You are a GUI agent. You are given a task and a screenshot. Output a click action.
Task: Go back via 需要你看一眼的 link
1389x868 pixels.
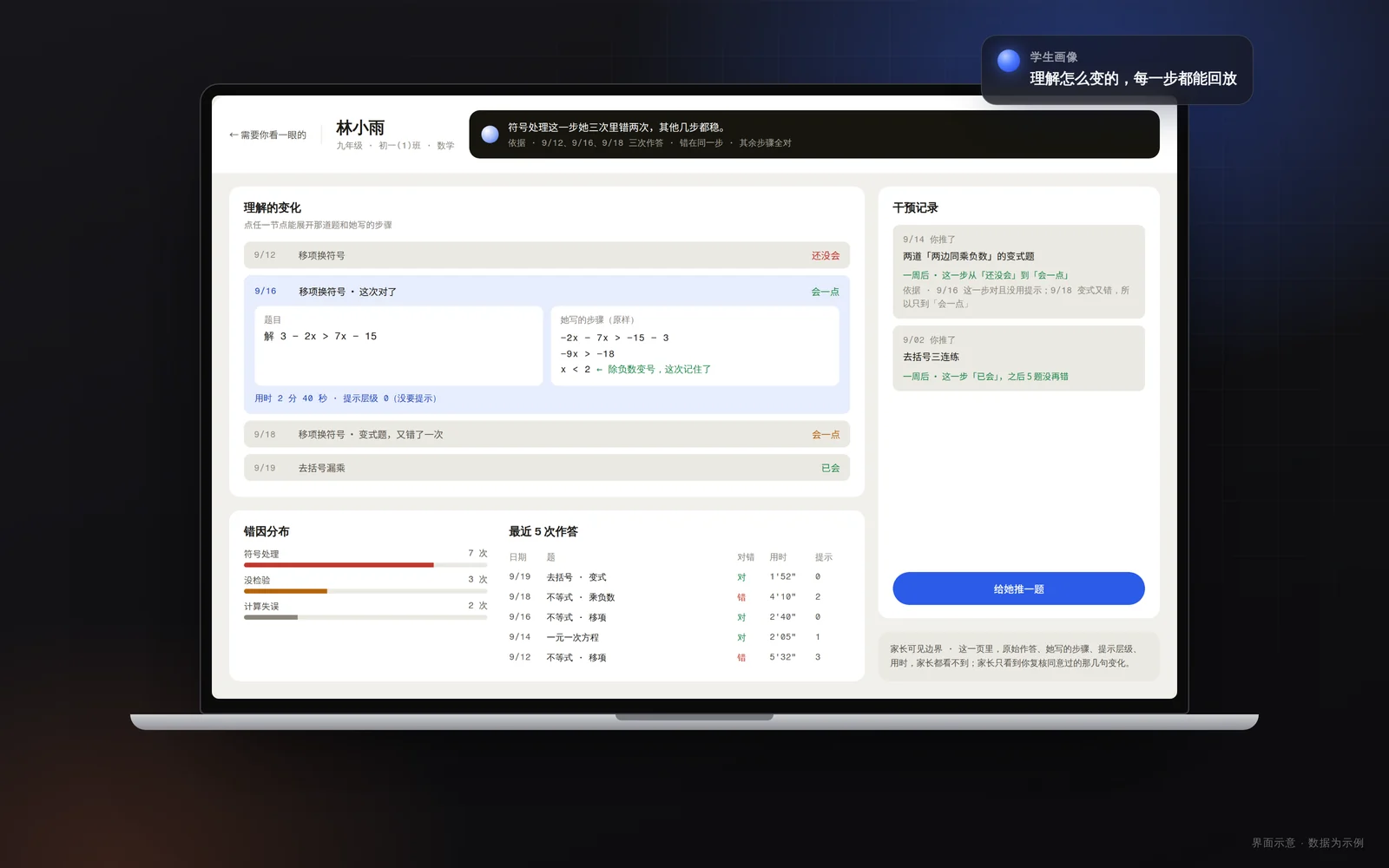267,135
